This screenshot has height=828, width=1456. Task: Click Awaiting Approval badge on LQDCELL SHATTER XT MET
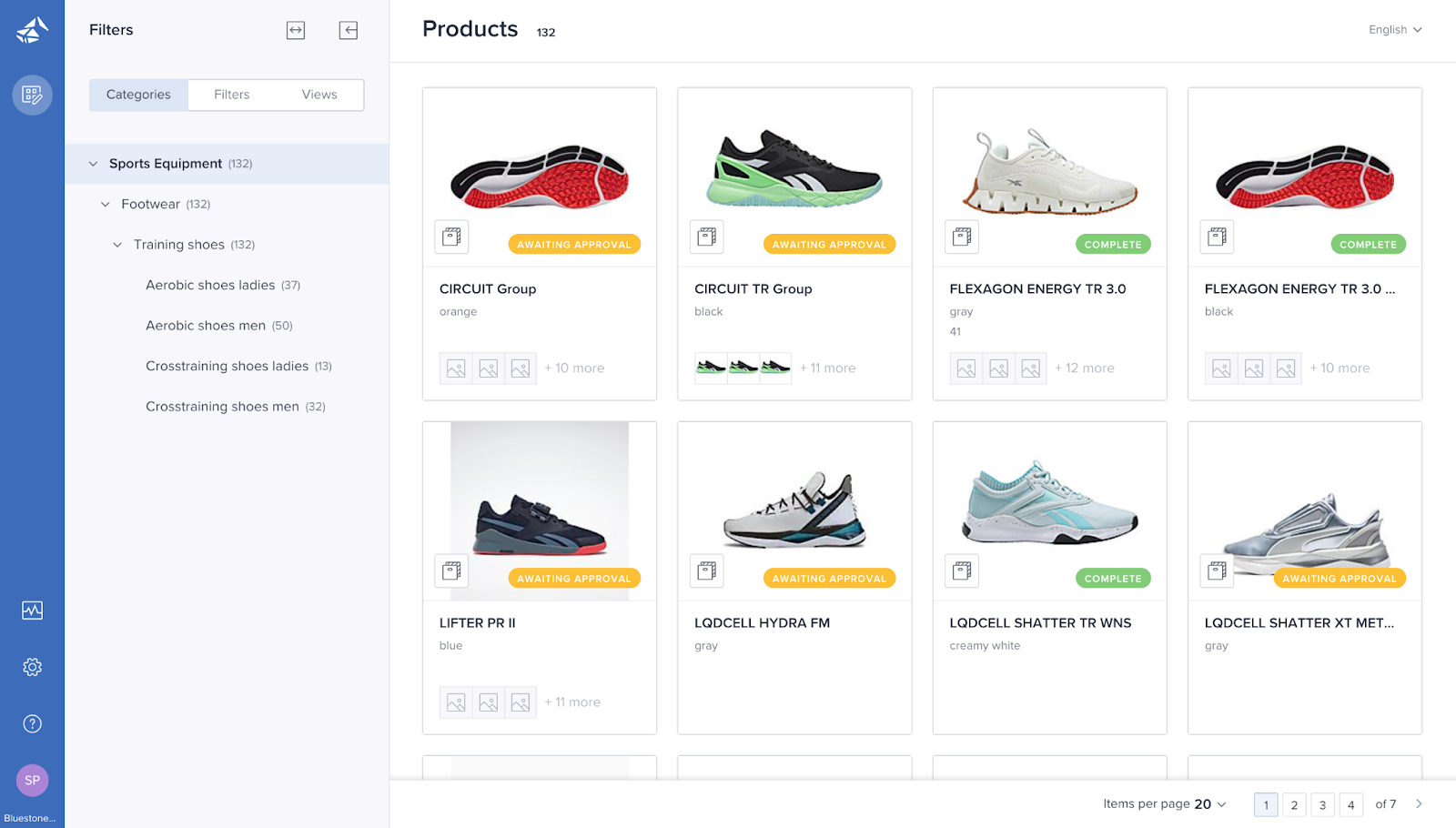1340,579
